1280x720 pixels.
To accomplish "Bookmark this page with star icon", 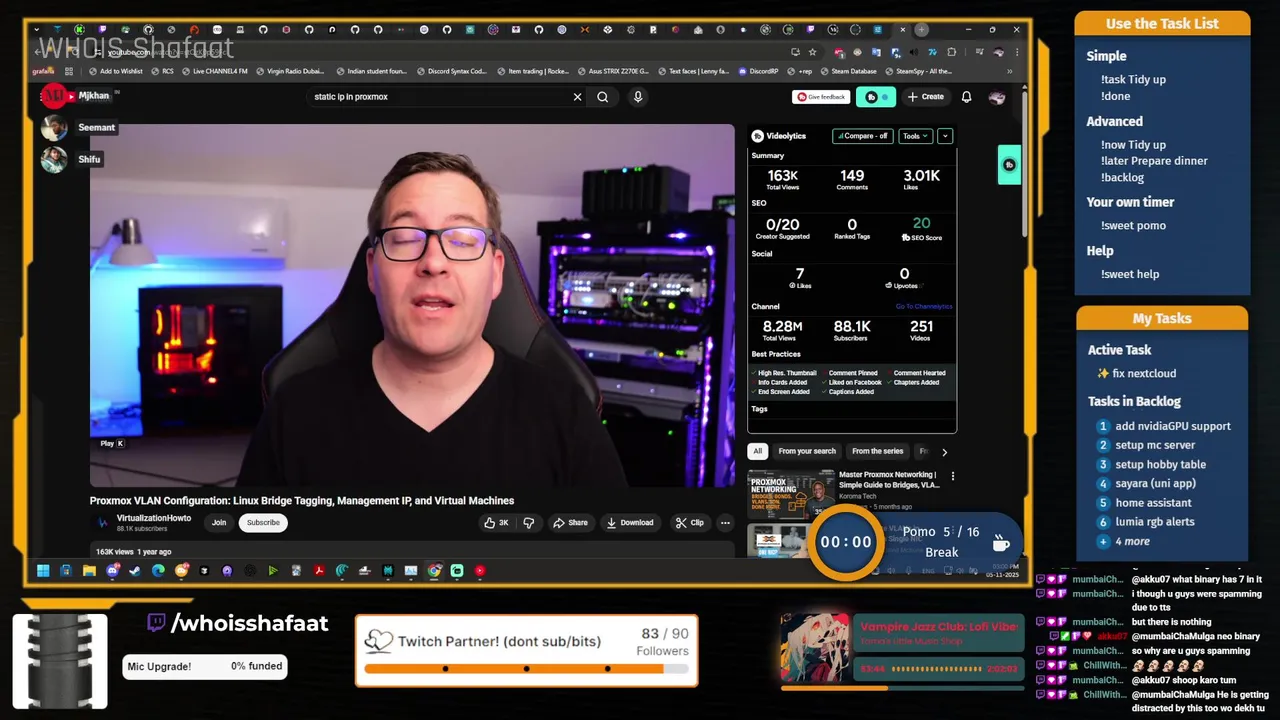I will click(812, 52).
